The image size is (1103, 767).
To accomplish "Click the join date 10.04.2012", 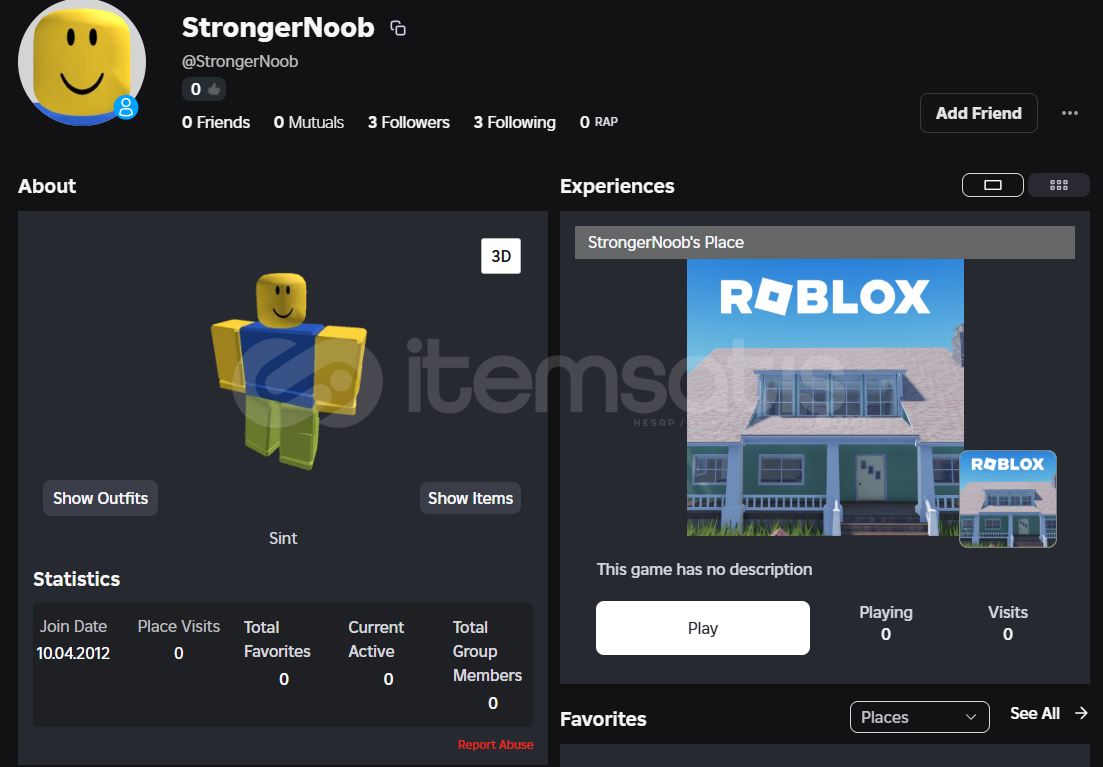I will click(x=73, y=653).
